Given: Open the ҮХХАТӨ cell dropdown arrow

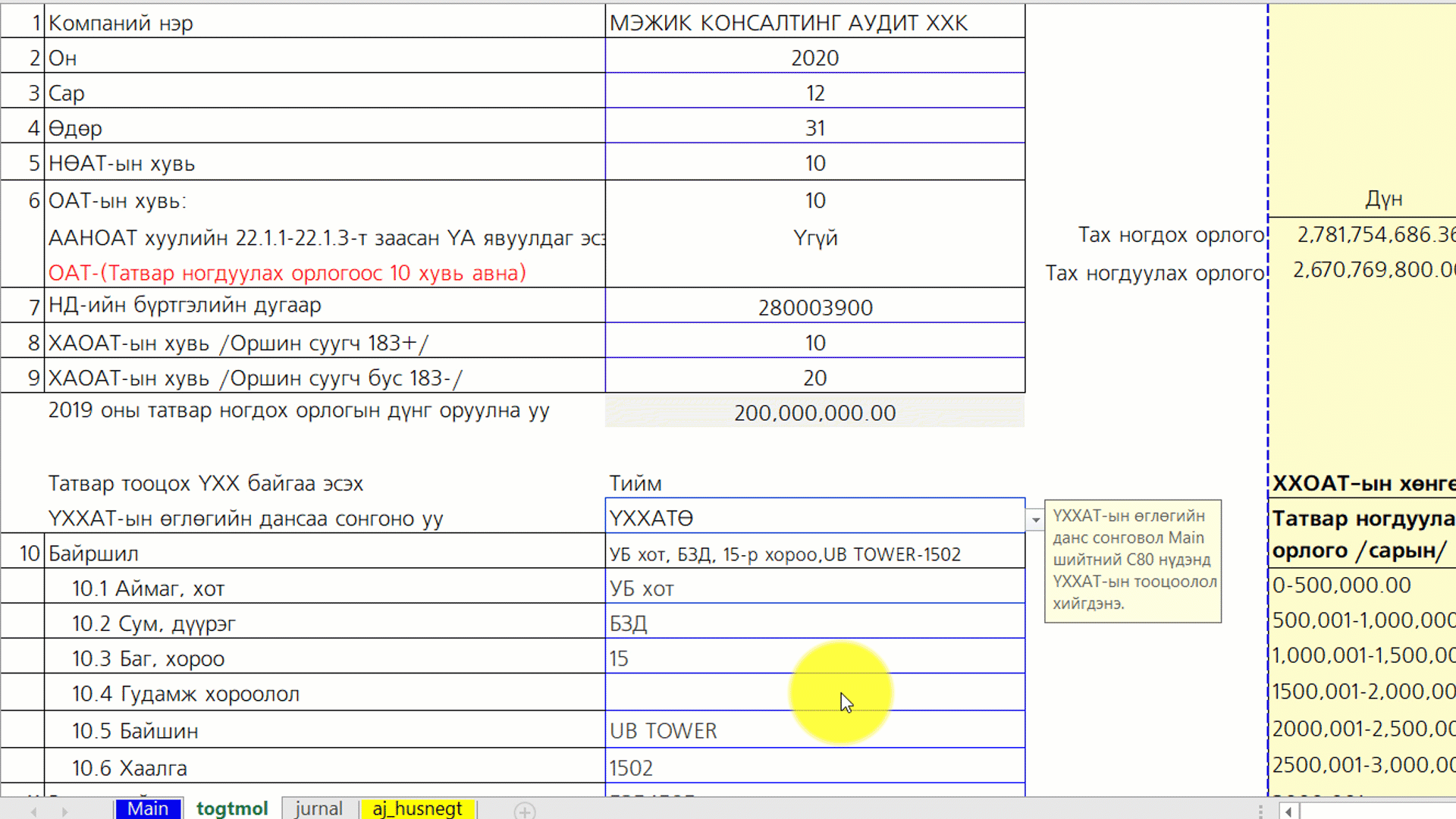Looking at the screenshot, I should tap(1035, 519).
